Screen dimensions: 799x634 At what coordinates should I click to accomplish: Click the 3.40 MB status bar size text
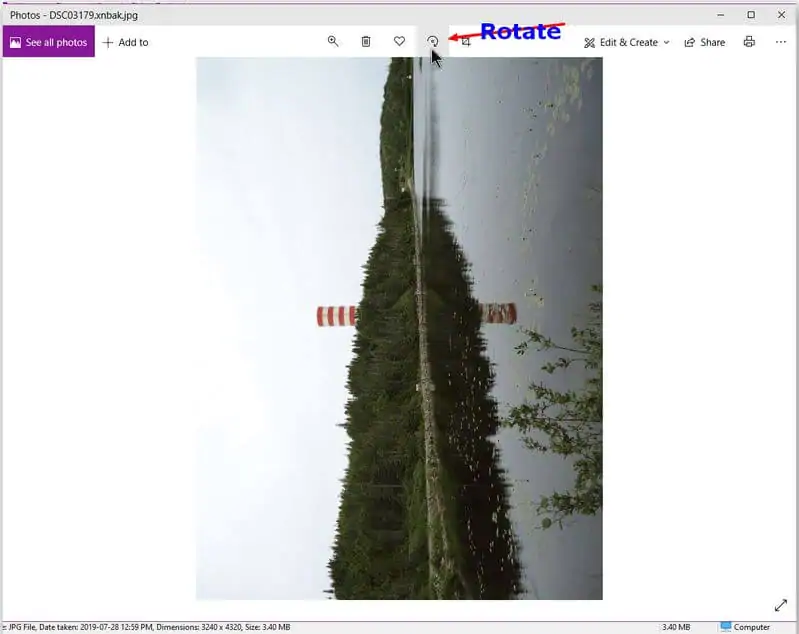coord(676,627)
